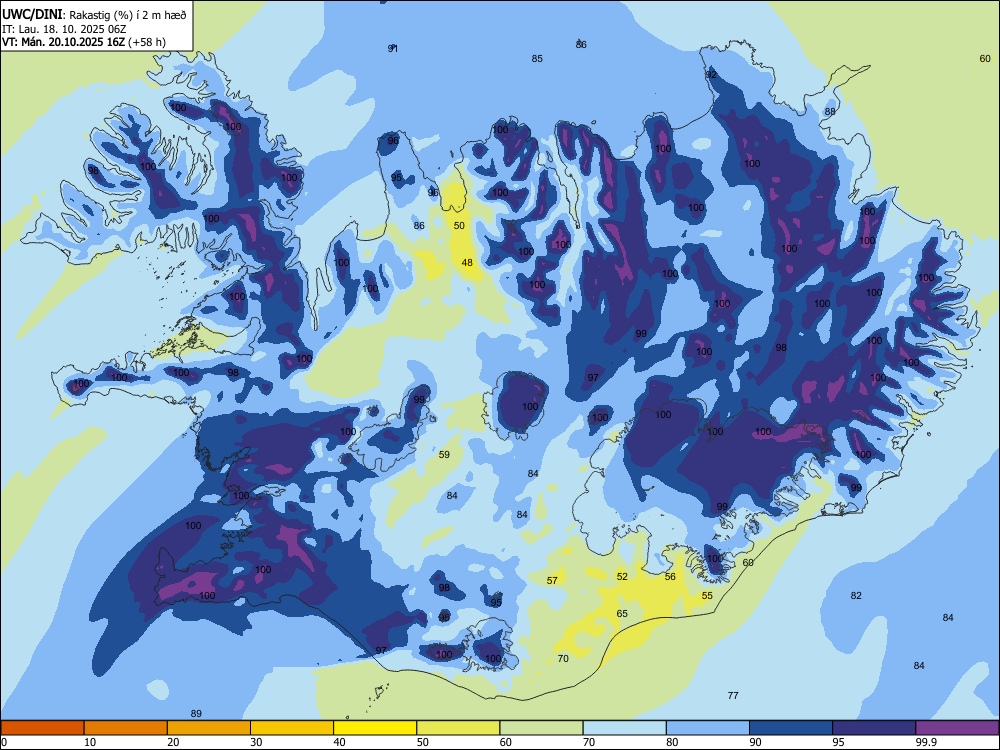The width and height of the screenshot is (1000, 750).
Task: Click the humidity value '48' on the map
Action: [x=467, y=262]
